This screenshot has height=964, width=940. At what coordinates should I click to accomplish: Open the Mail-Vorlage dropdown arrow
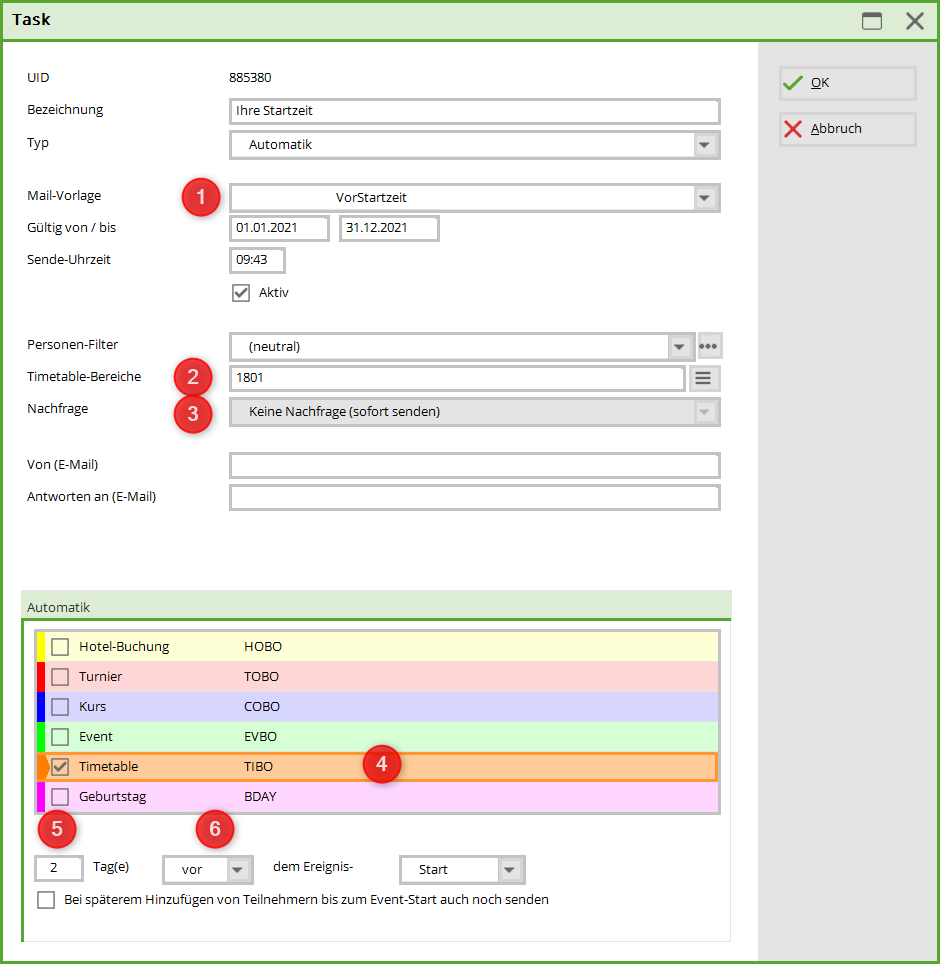click(x=706, y=198)
